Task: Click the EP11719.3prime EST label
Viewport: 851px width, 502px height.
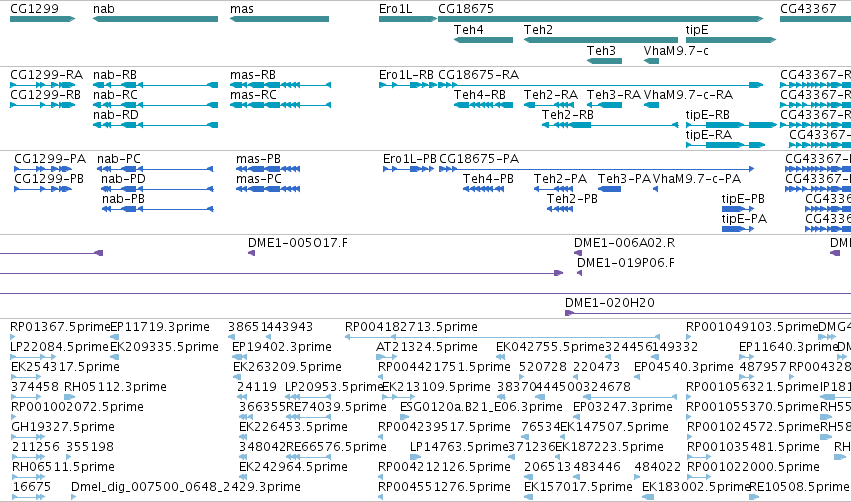Action: click(160, 327)
